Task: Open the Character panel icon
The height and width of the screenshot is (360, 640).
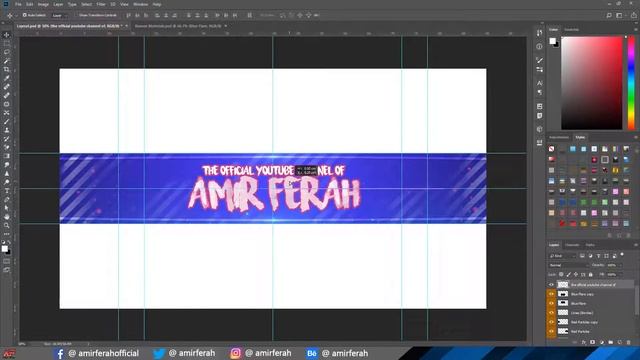Action: click(x=539, y=83)
